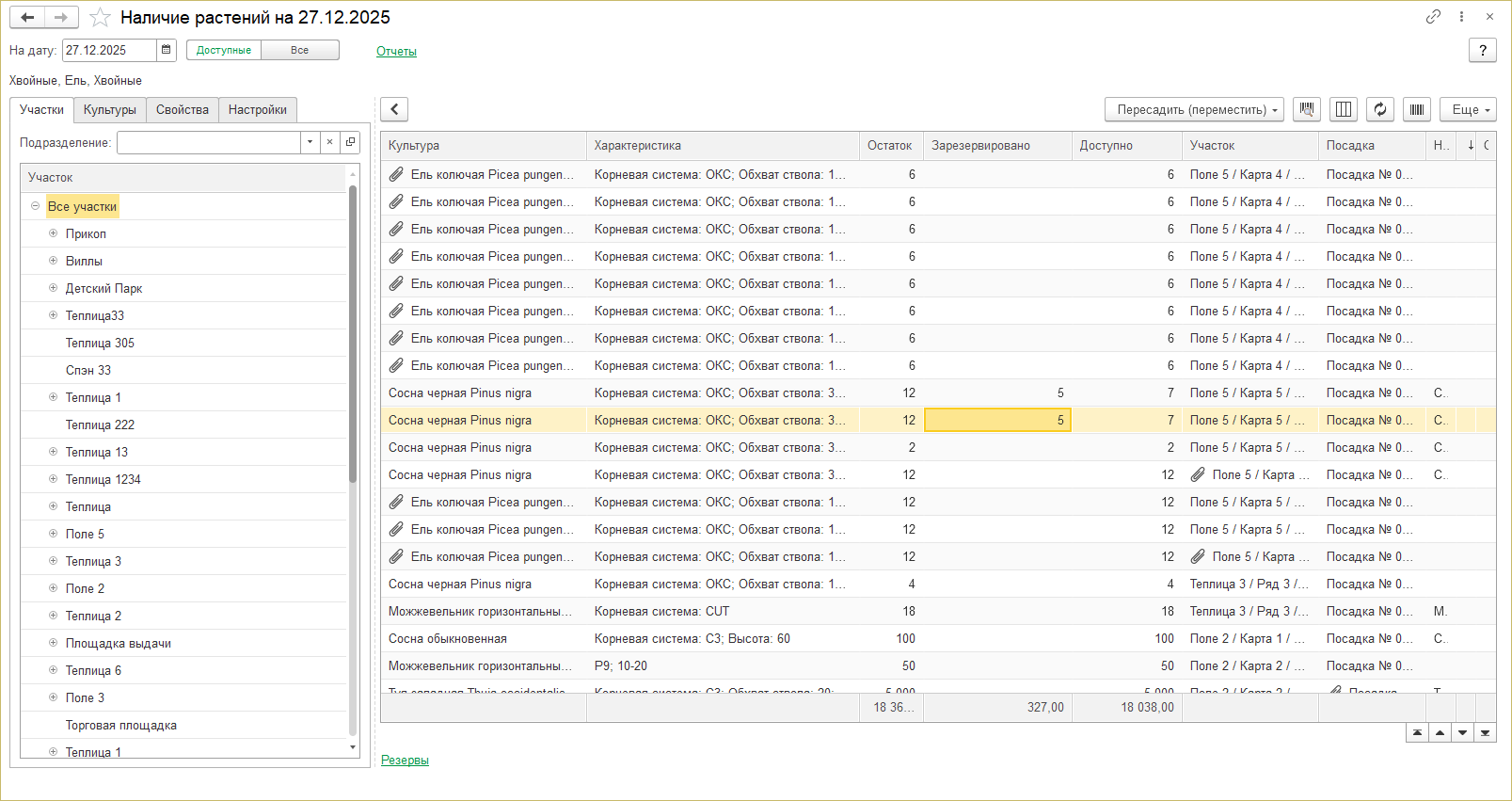1512x801 pixels.
Task: Collapse the left panel with chevron button
Action: 394,109
